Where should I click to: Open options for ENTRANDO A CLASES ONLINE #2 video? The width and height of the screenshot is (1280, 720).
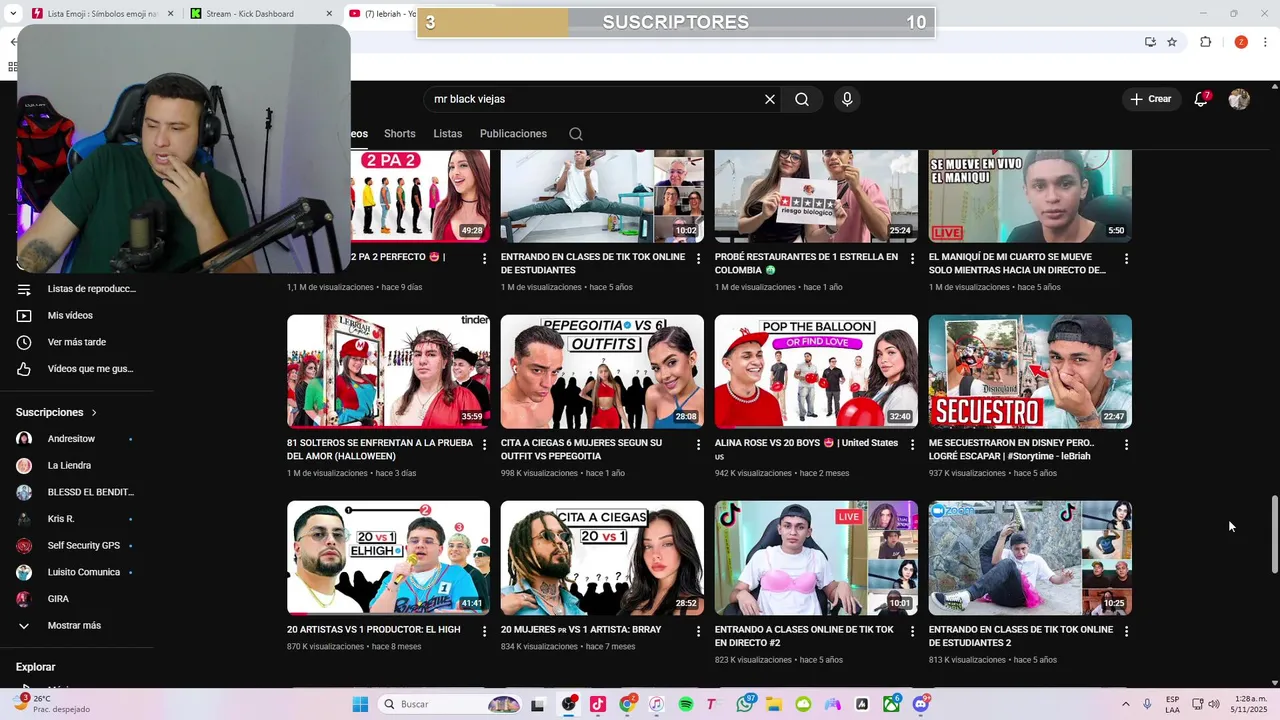click(x=912, y=631)
